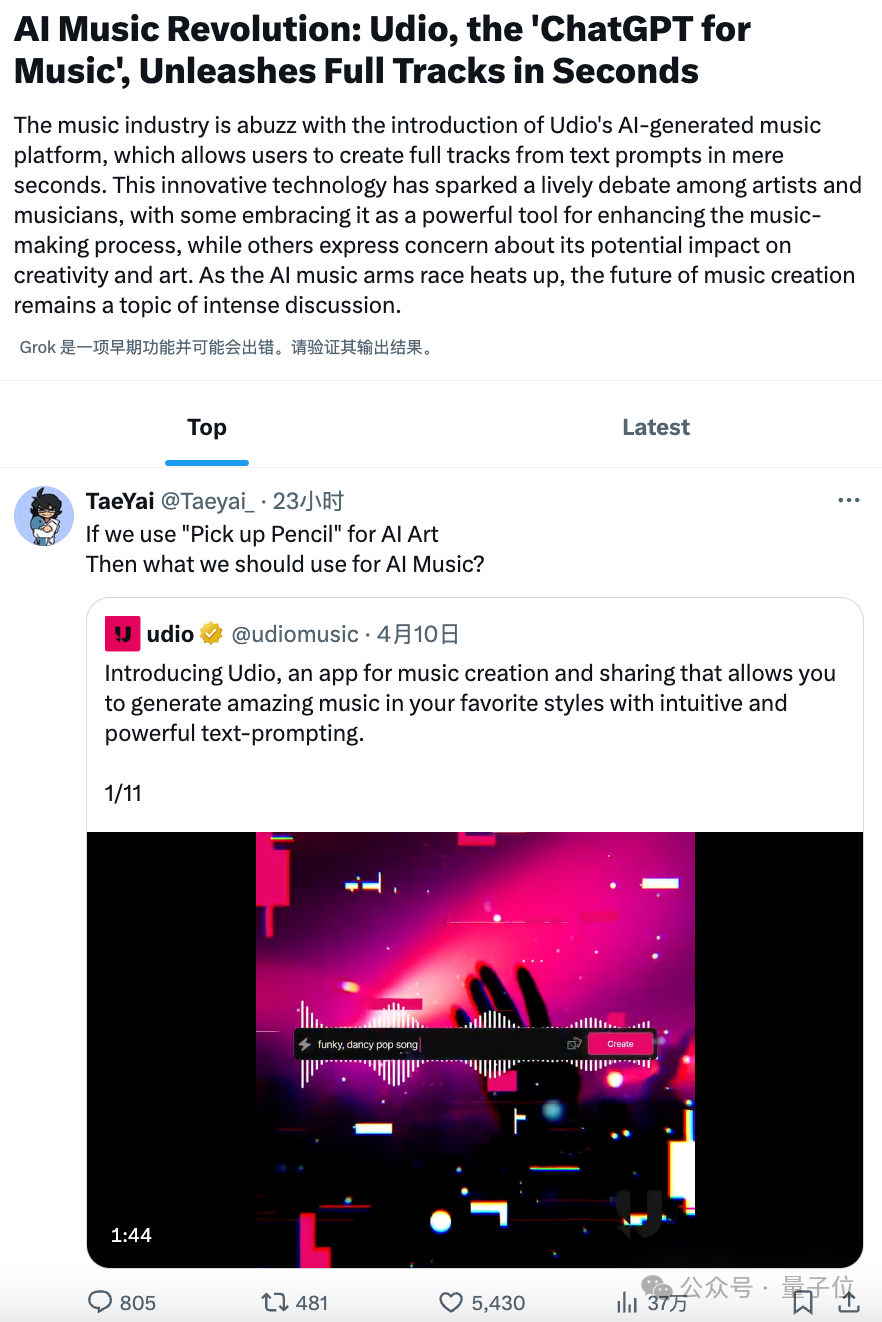This screenshot has height=1322, width=882.
Task: Open the @udiomusic handle link
Action: pos(295,634)
